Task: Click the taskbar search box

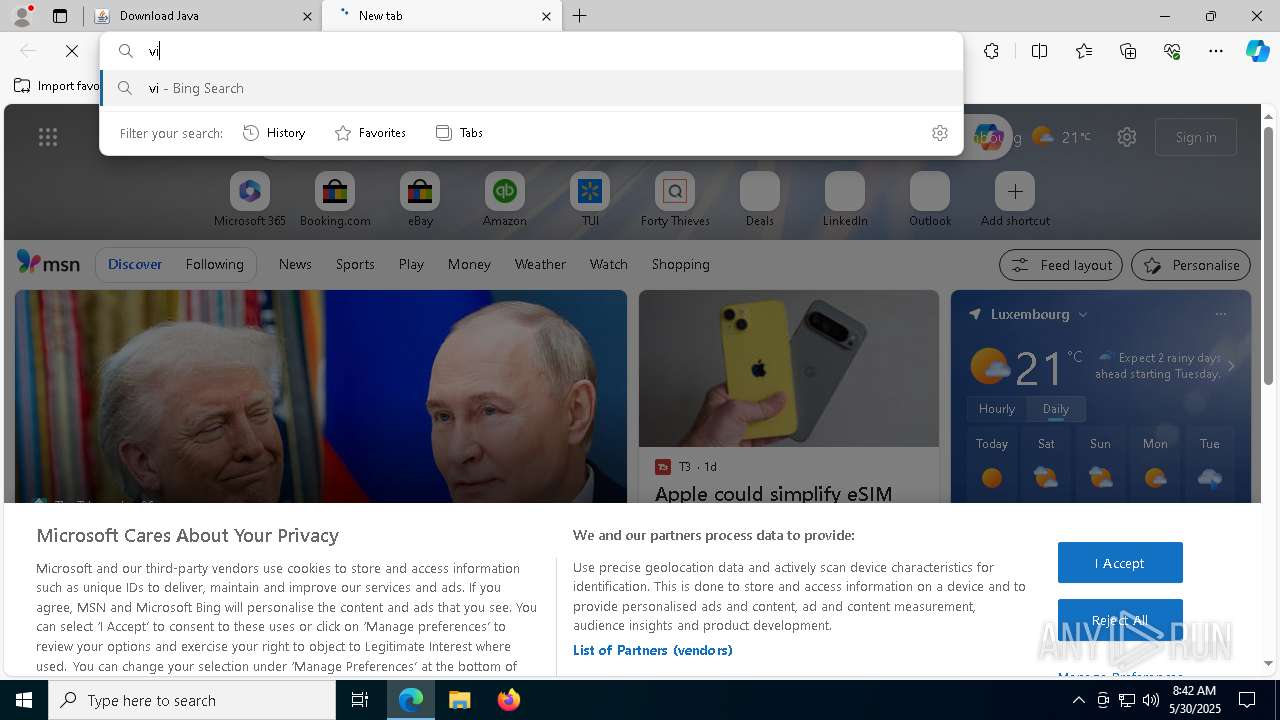Action: pyautogui.click(x=192, y=700)
